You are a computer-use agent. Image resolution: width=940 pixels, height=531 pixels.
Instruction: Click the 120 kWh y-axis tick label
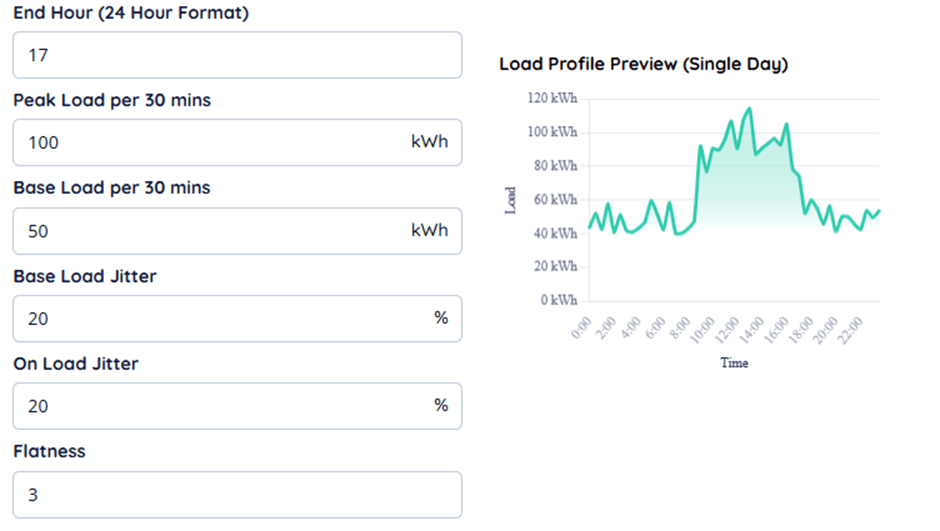(x=551, y=99)
